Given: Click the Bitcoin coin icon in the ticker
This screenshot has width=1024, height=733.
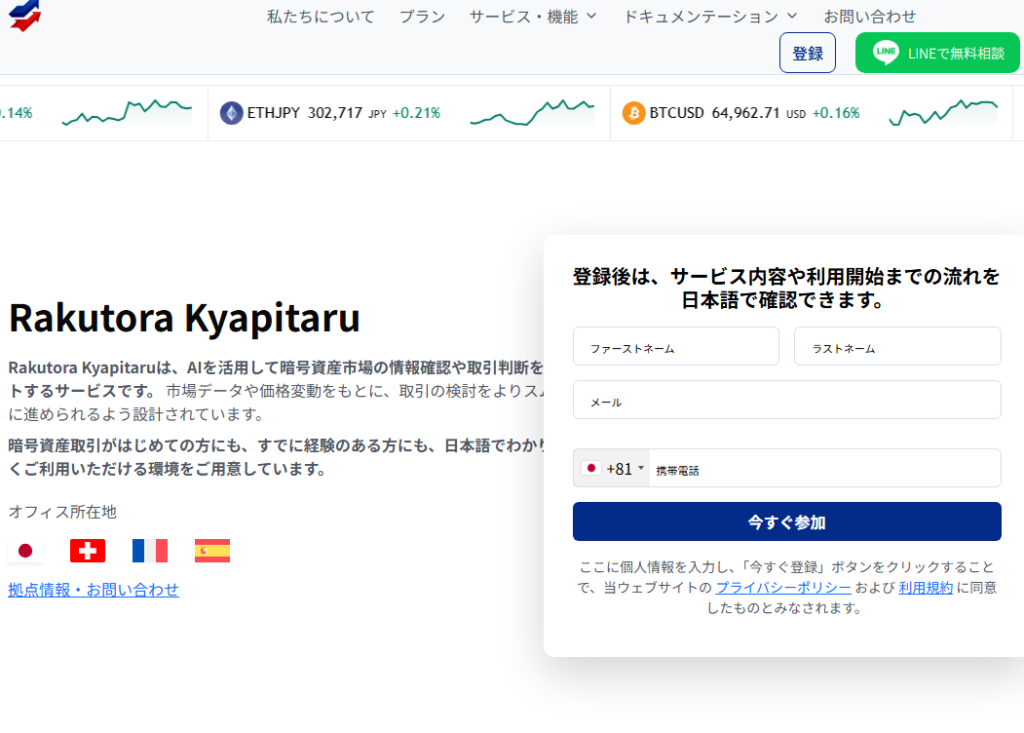Looking at the screenshot, I should (x=633, y=113).
